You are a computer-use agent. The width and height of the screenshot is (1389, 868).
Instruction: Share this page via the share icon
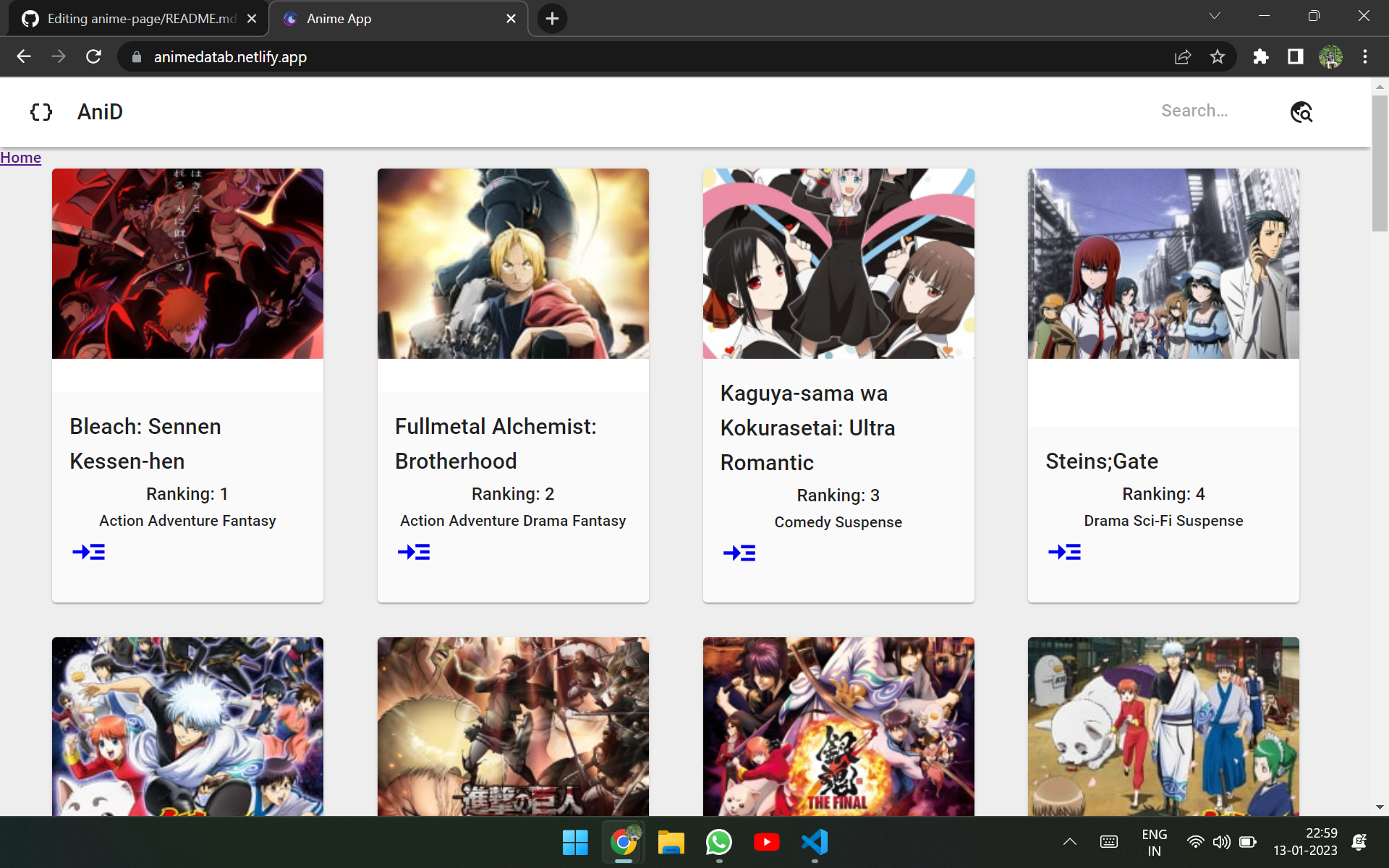pos(1183,56)
